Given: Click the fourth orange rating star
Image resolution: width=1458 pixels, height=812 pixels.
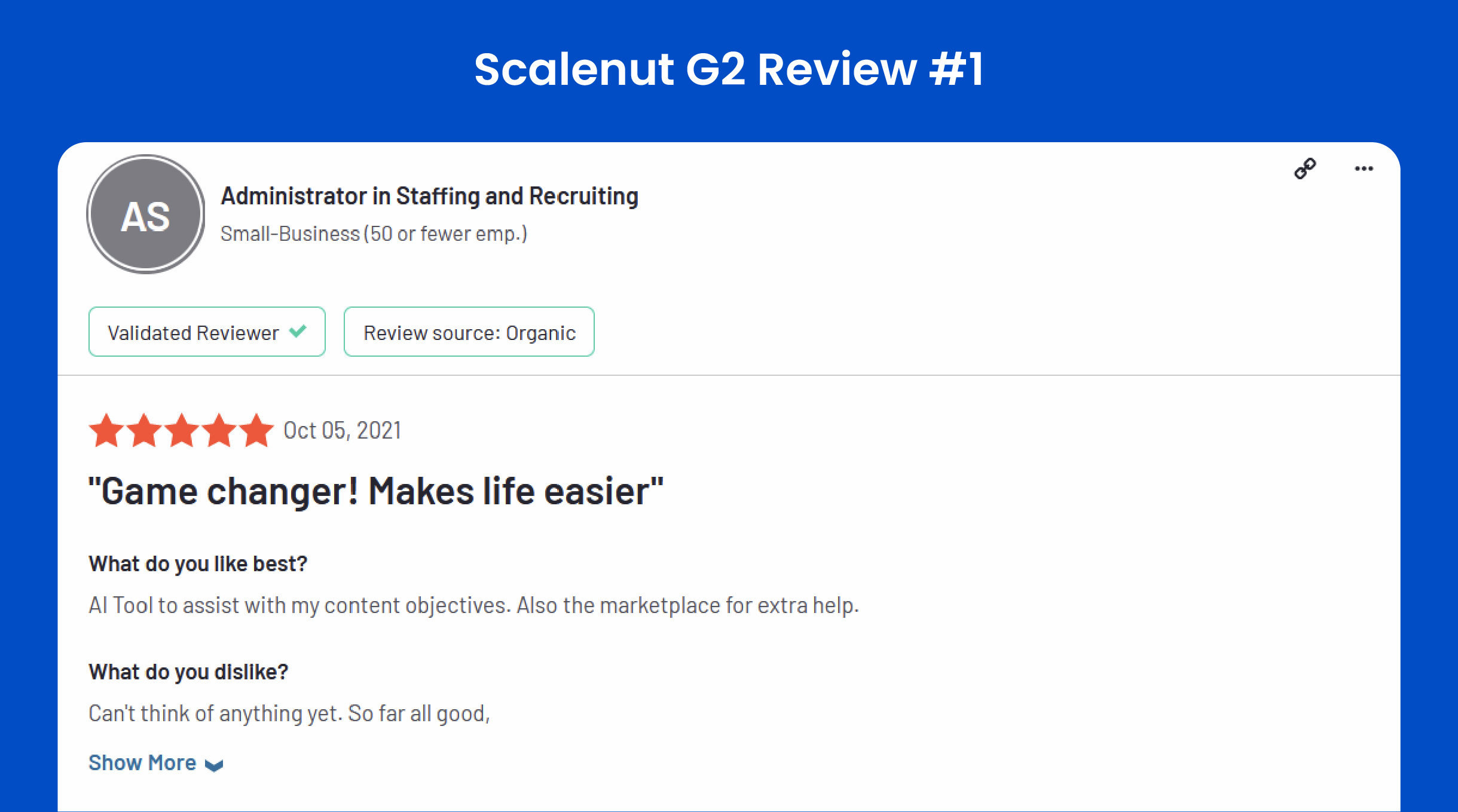Looking at the screenshot, I should [219, 430].
